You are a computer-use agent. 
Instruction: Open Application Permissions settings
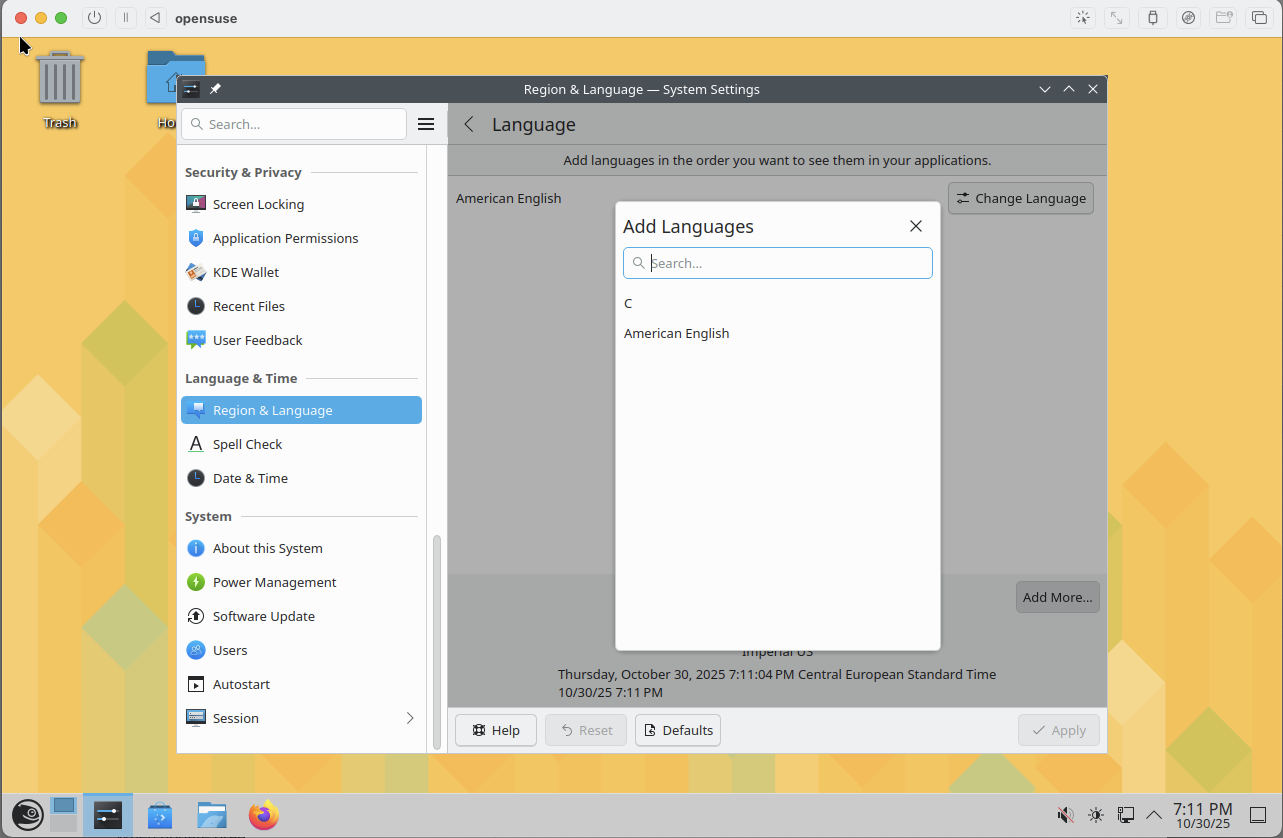[285, 238]
